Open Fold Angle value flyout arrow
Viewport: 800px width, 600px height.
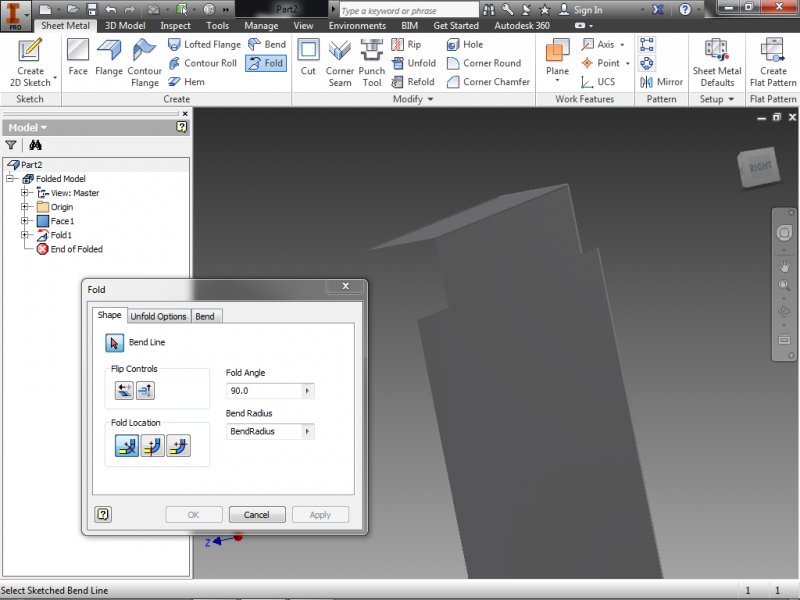[x=307, y=391]
